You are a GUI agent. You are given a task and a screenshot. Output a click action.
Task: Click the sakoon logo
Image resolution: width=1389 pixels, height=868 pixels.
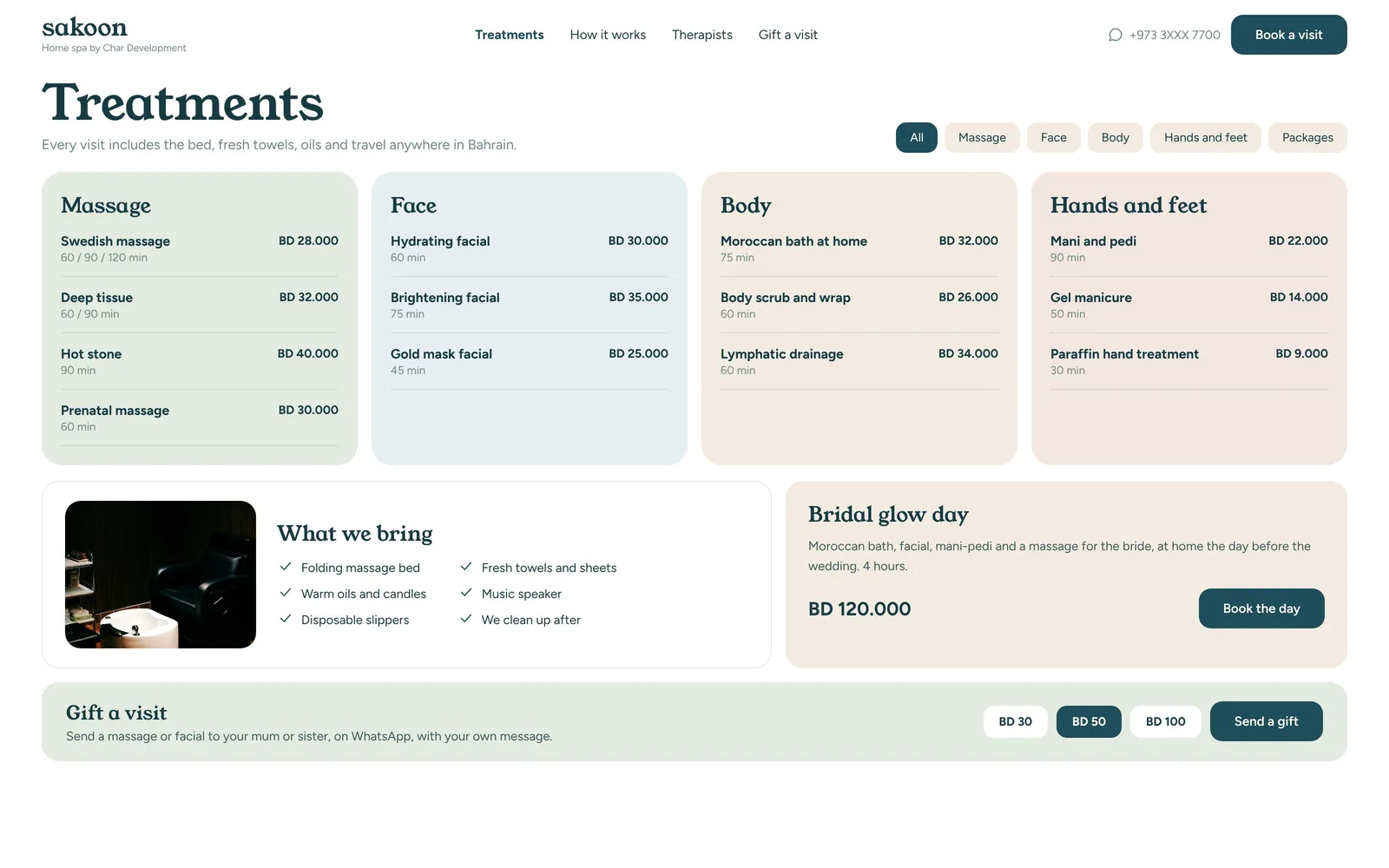point(84,27)
